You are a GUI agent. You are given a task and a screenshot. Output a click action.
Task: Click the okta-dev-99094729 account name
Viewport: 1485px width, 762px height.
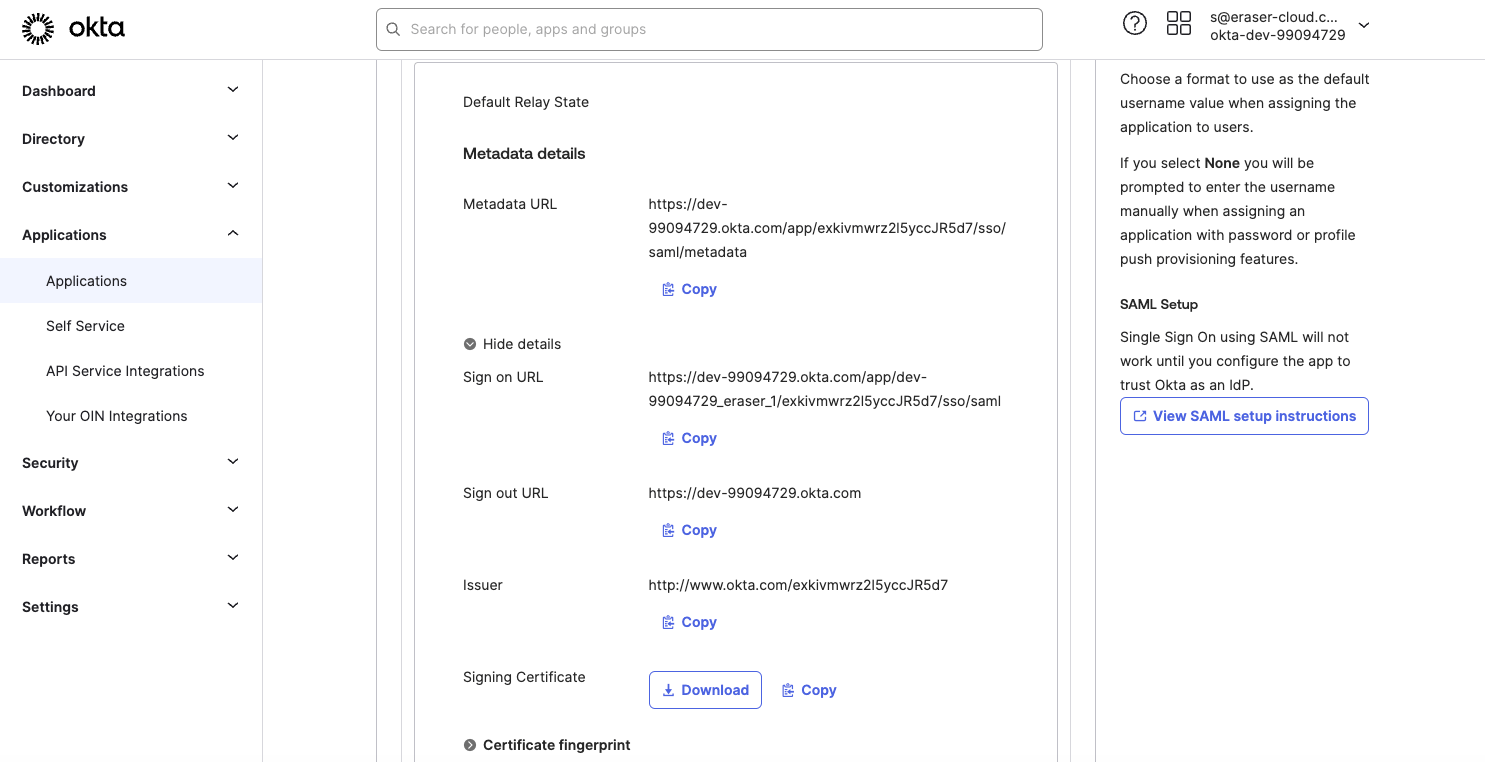tap(1277, 35)
